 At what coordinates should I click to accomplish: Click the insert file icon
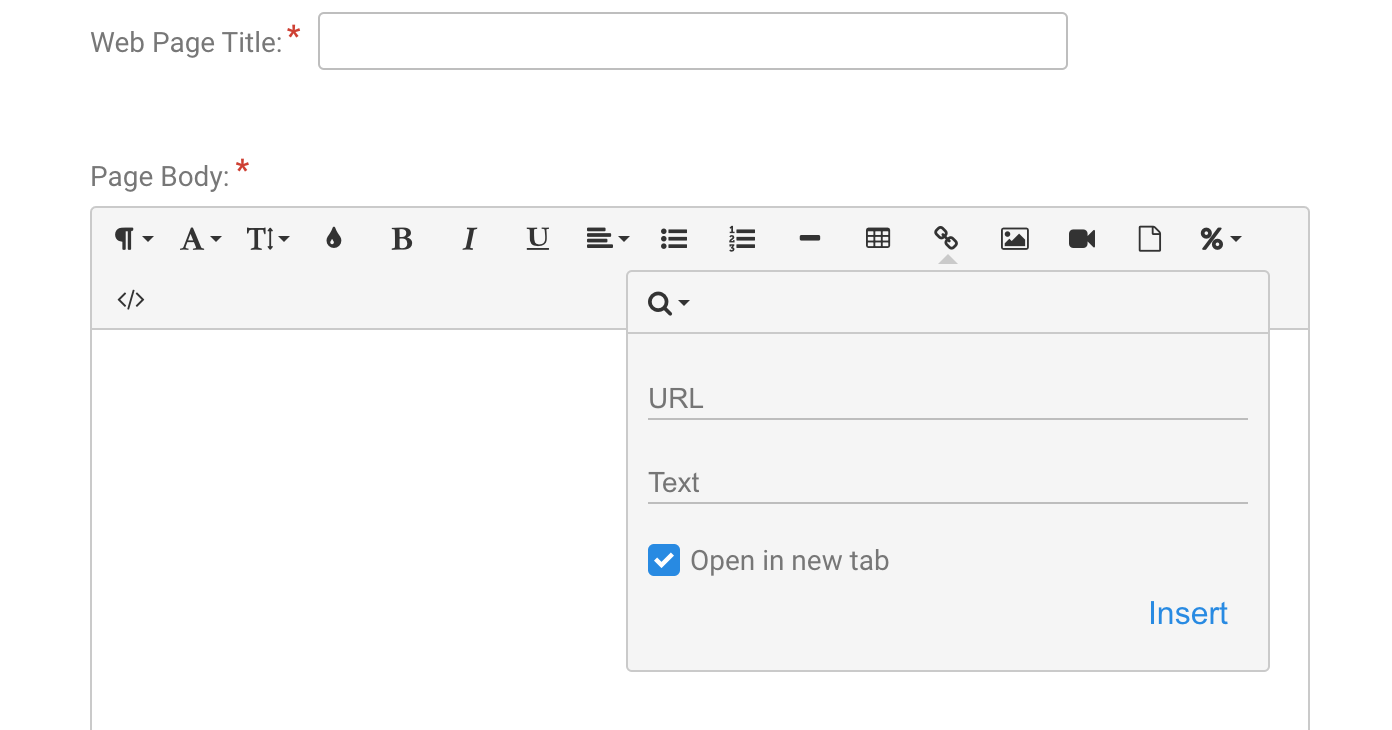pyautogui.click(x=1150, y=239)
